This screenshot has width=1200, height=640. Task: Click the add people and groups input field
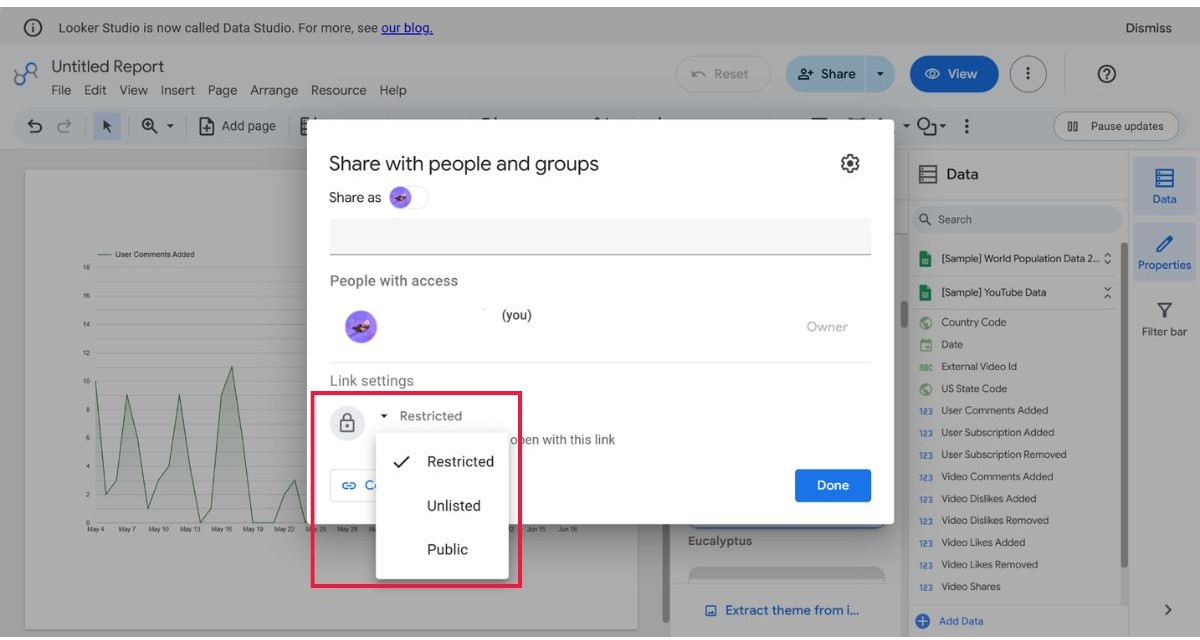click(x=600, y=236)
